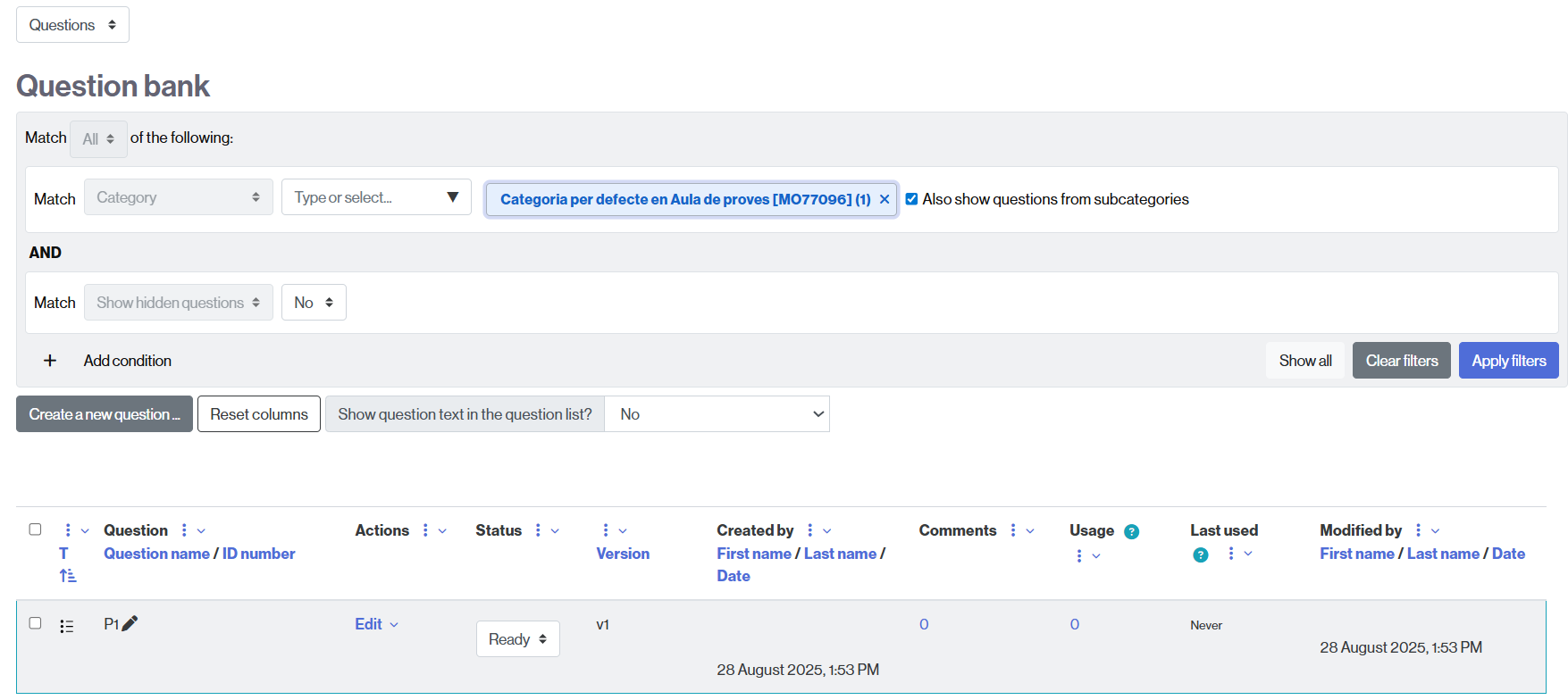Expand the Modified by column chevron menu
This screenshot has width=1568, height=700.
1435,531
